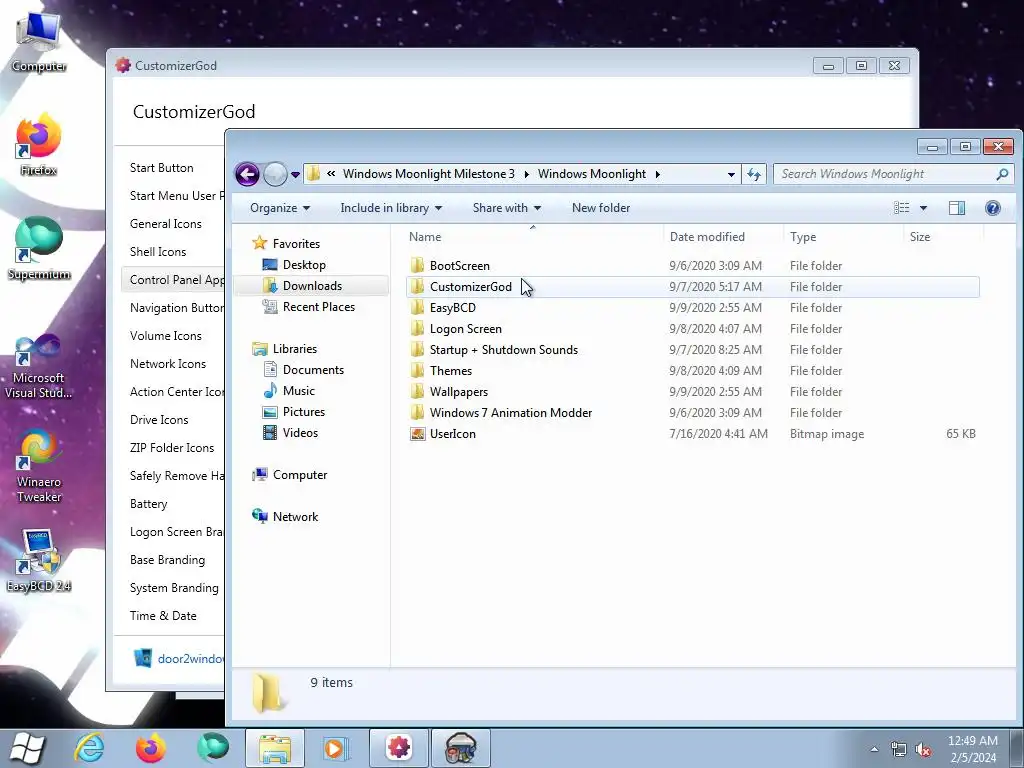Screen dimensions: 1024x768
Task: Open the Share with menu
Action: click(507, 208)
